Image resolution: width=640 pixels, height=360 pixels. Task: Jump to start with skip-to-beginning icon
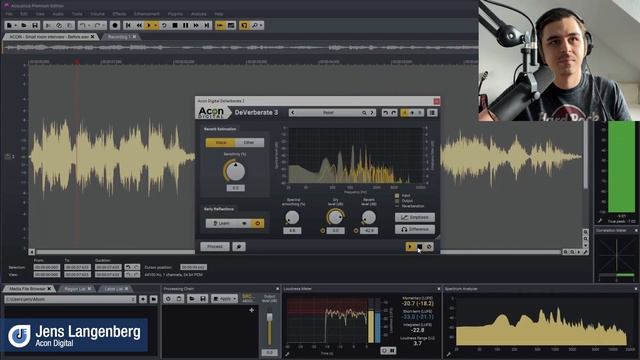tap(128, 25)
